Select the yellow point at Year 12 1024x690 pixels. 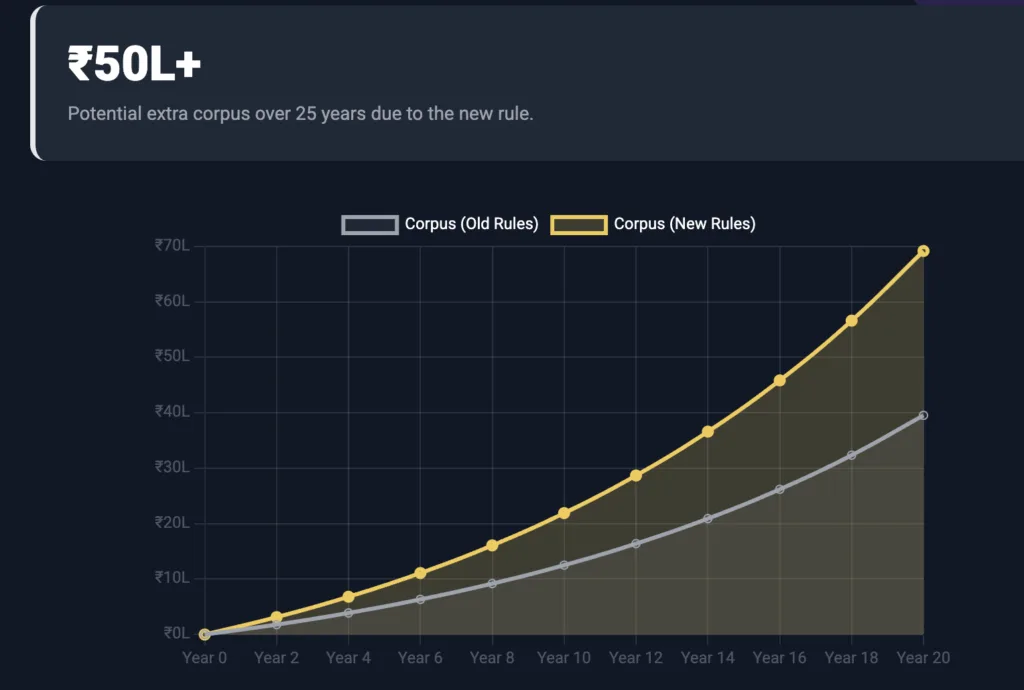(x=636, y=475)
